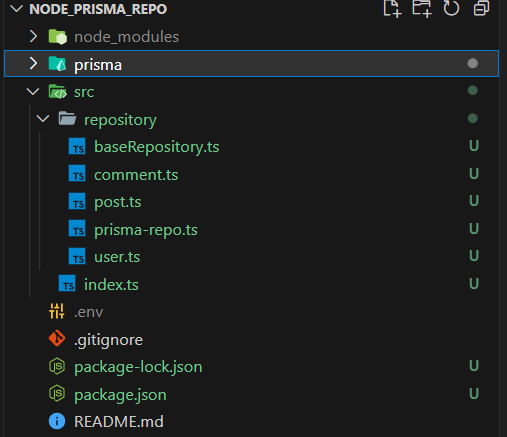The width and height of the screenshot is (507, 437).
Task: Click the Node icon beside package.json
Action: (57, 394)
